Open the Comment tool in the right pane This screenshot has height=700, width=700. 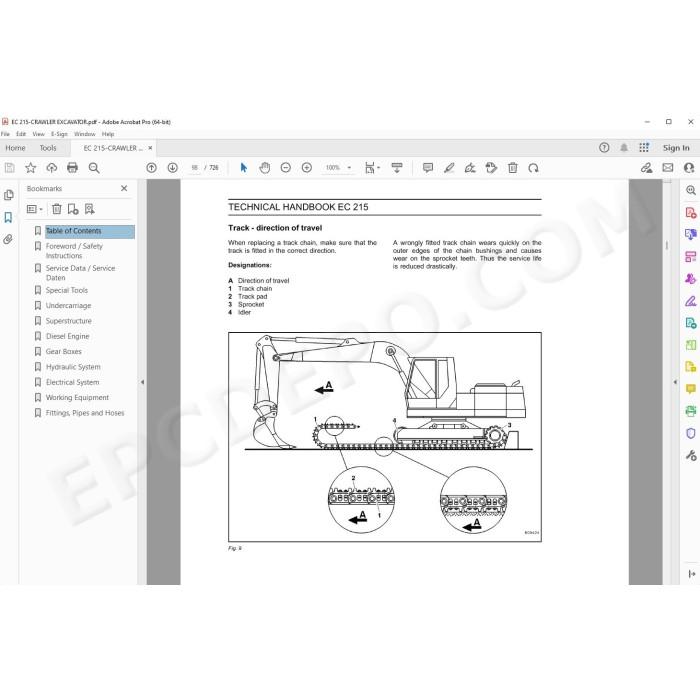tap(691, 389)
